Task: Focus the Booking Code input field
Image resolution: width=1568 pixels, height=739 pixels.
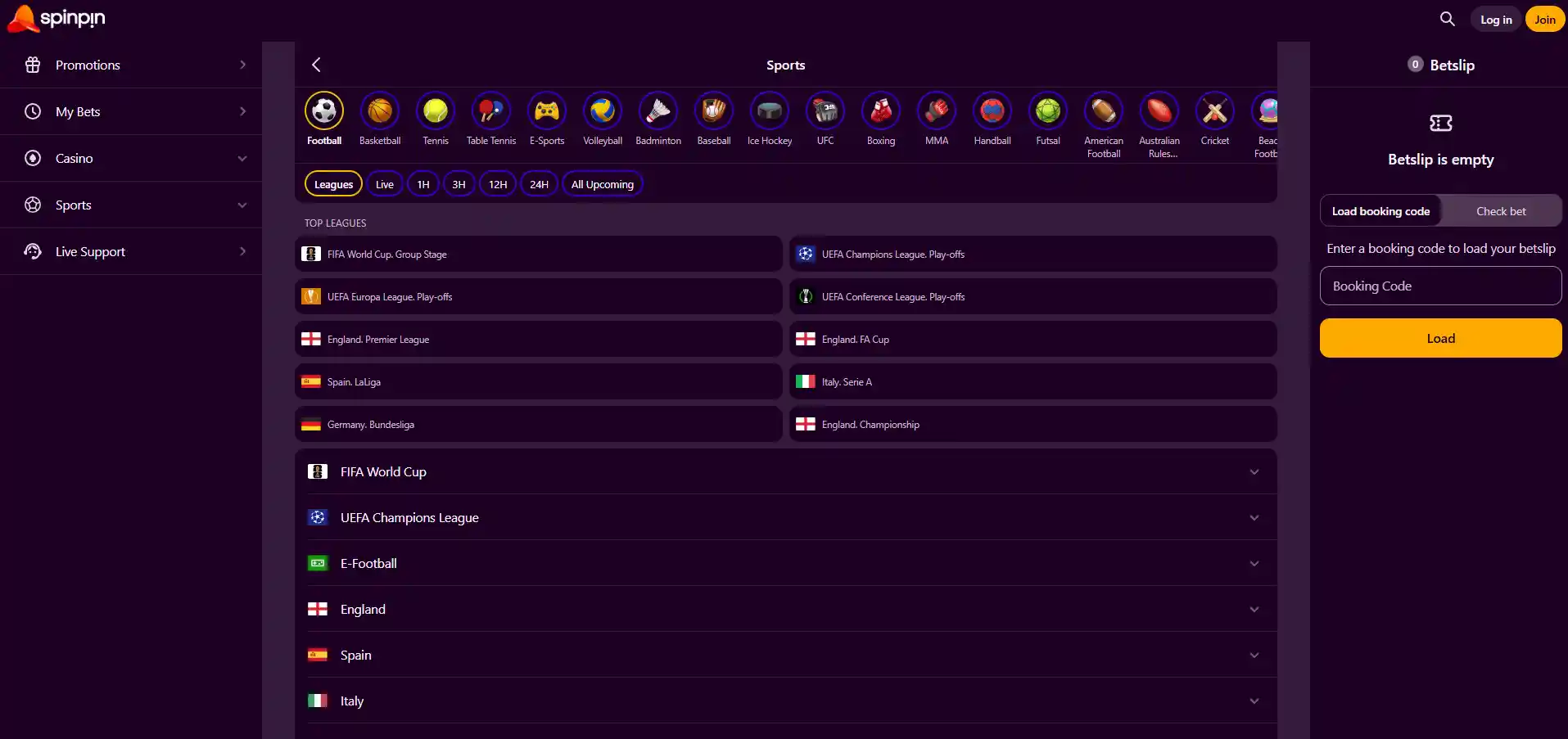Action: point(1440,286)
